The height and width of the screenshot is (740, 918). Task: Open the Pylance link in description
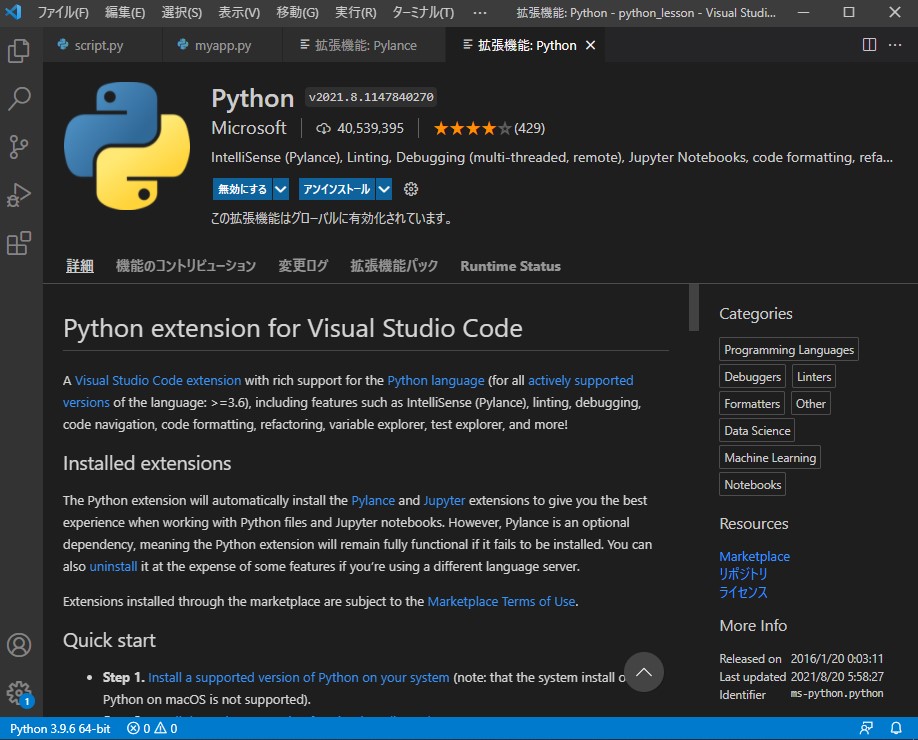pos(373,501)
